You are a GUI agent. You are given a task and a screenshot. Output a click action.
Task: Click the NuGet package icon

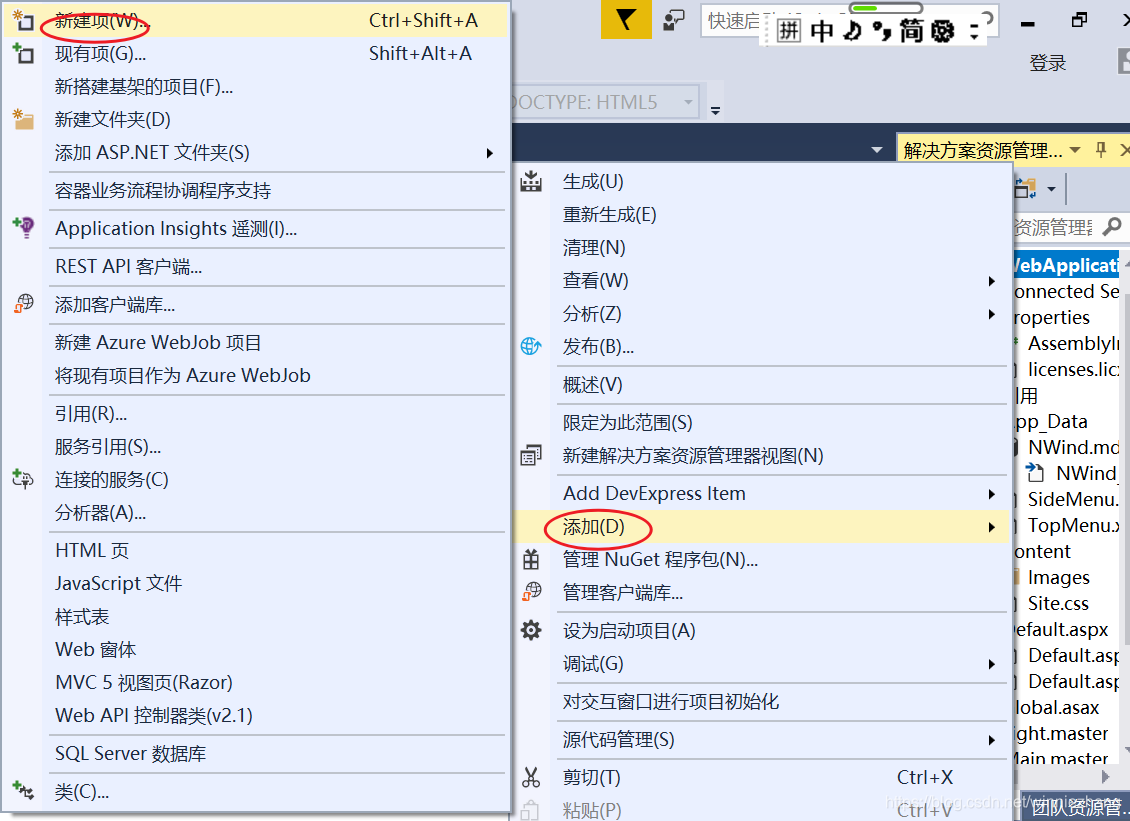[x=531, y=559]
